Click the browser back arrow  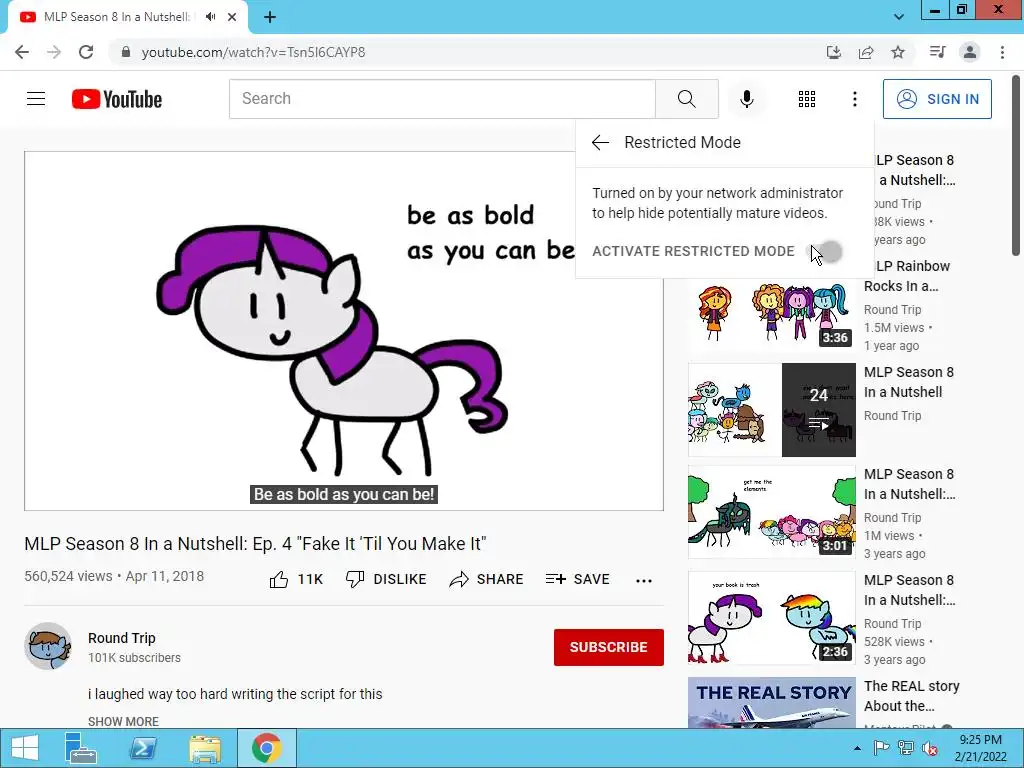(22, 52)
